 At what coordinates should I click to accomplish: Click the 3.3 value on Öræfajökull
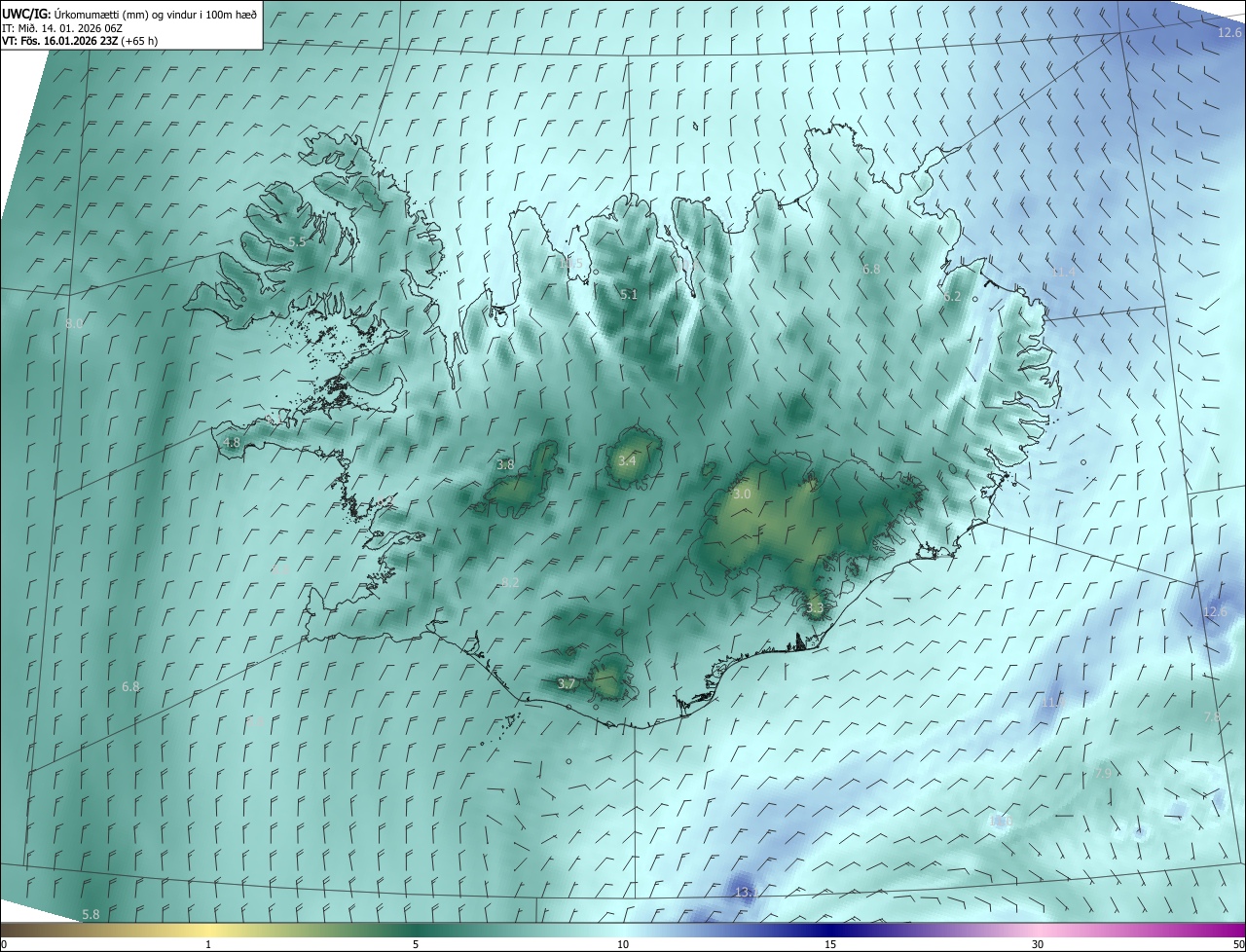(815, 608)
